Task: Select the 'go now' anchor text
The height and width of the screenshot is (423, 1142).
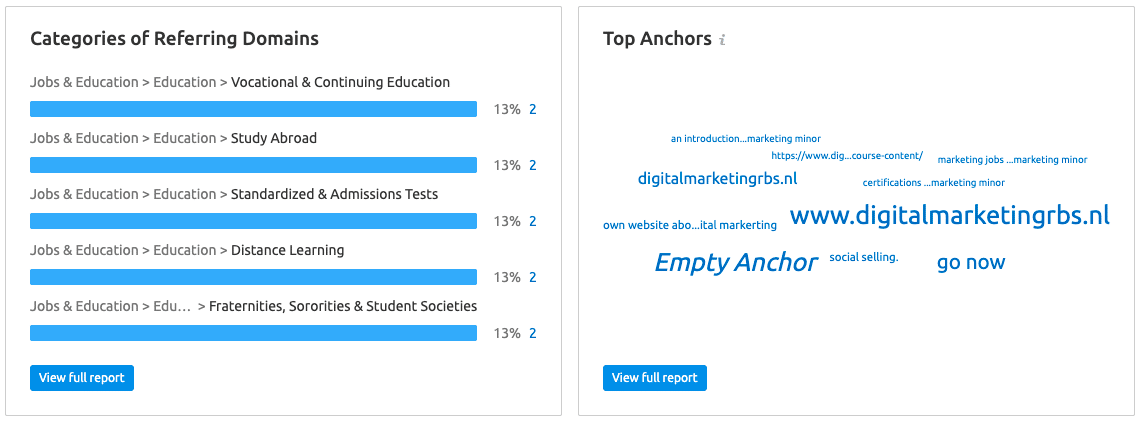Action: click(x=971, y=262)
